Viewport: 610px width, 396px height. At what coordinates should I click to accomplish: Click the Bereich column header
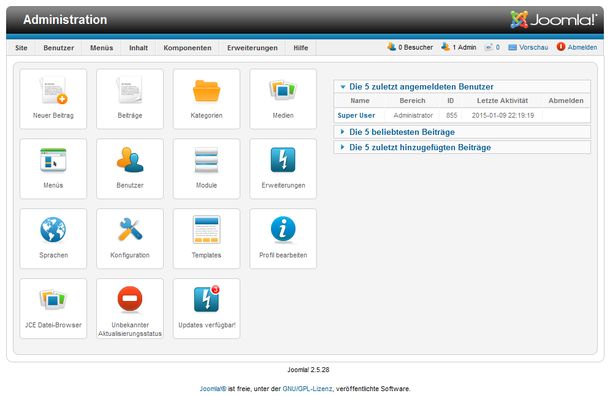point(412,101)
